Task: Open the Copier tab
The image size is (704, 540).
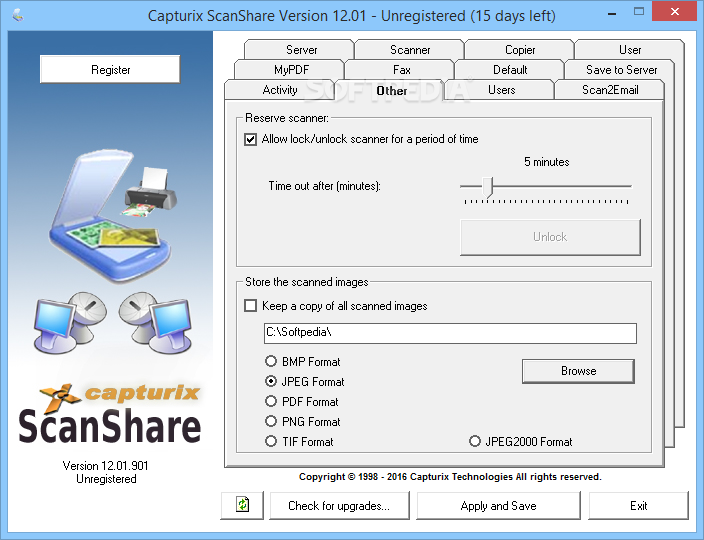Action: pyautogui.click(x=519, y=49)
